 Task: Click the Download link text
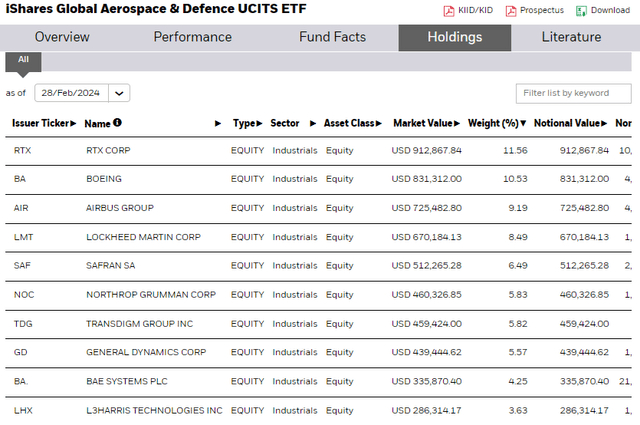click(x=610, y=11)
